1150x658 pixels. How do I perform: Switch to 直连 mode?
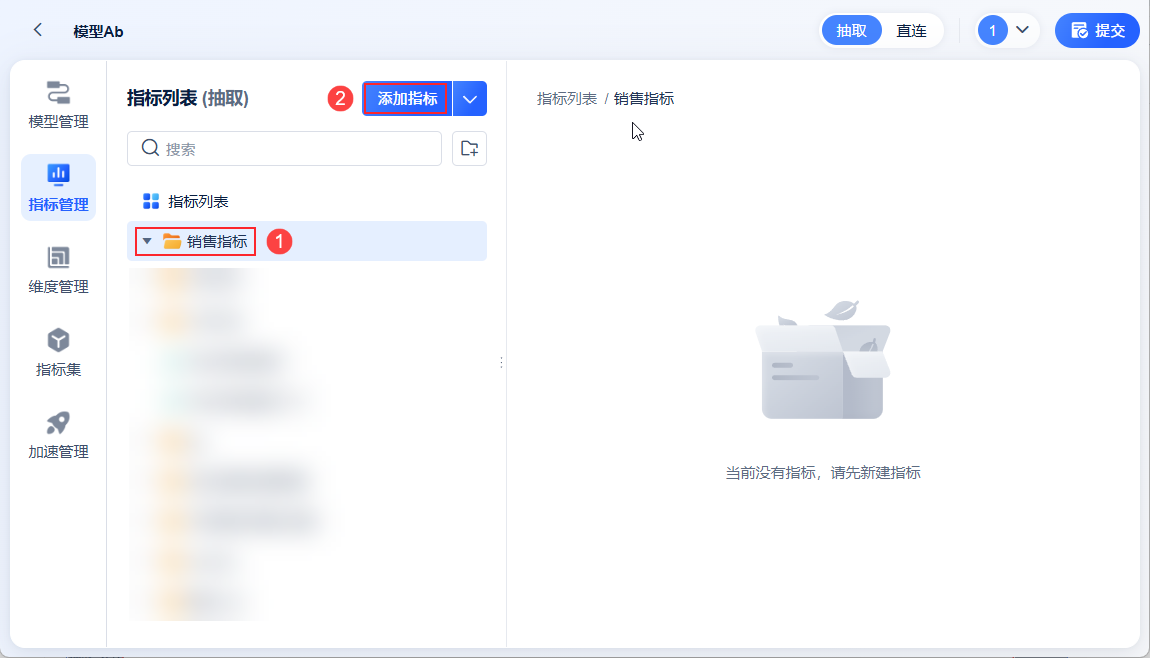(912, 31)
